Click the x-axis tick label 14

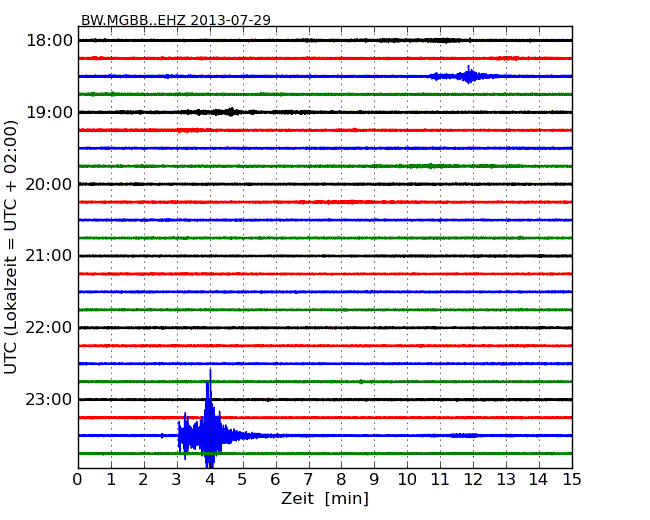click(x=539, y=479)
